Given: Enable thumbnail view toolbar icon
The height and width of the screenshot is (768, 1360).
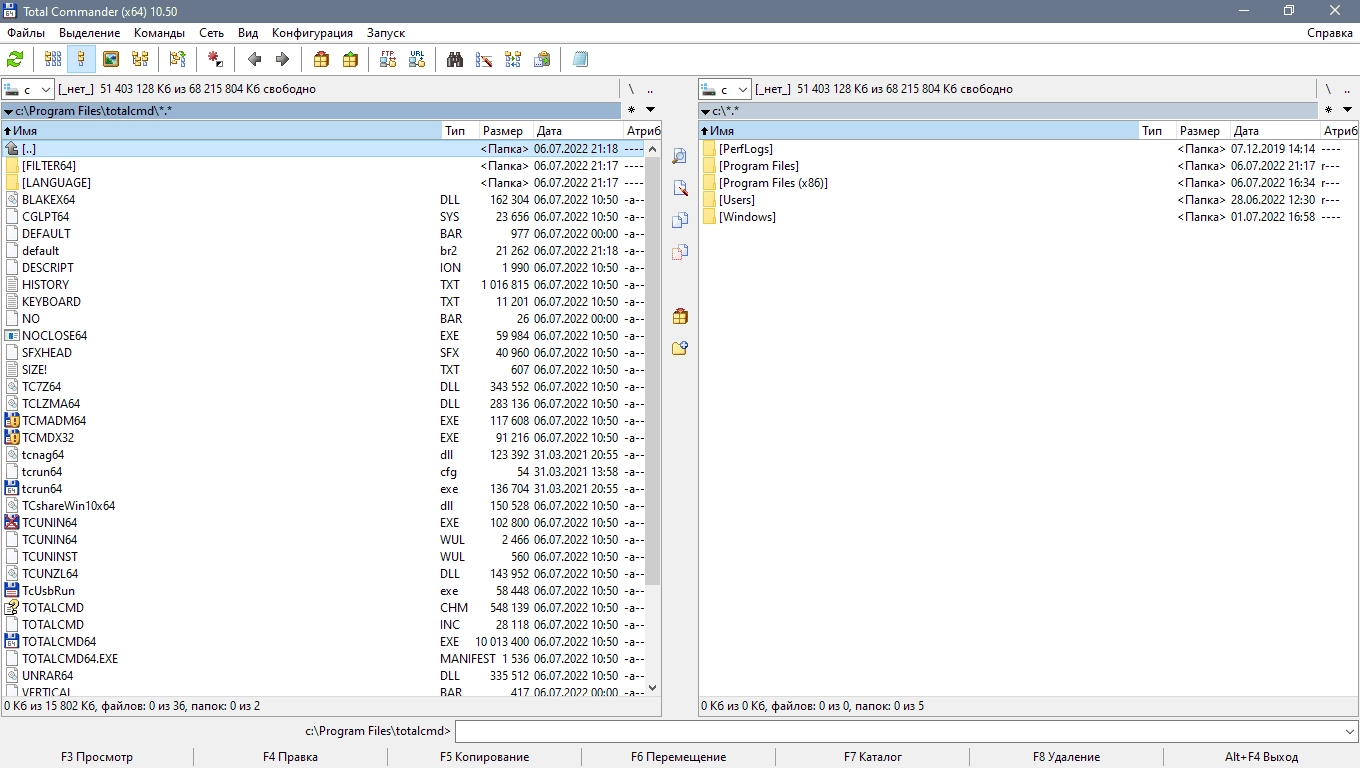Looking at the screenshot, I should [111, 59].
